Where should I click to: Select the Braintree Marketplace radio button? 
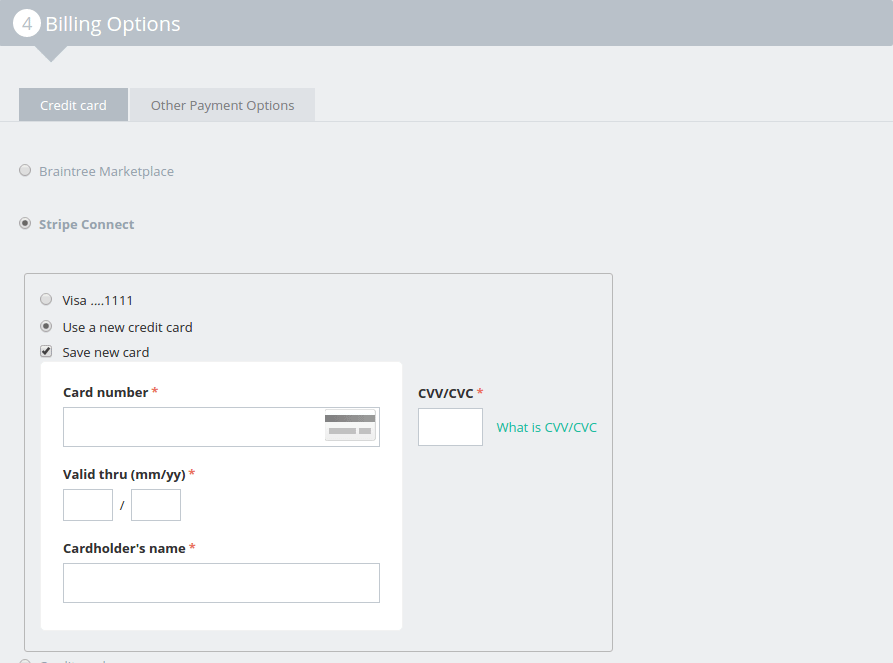pyautogui.click(x=25, y=171)
